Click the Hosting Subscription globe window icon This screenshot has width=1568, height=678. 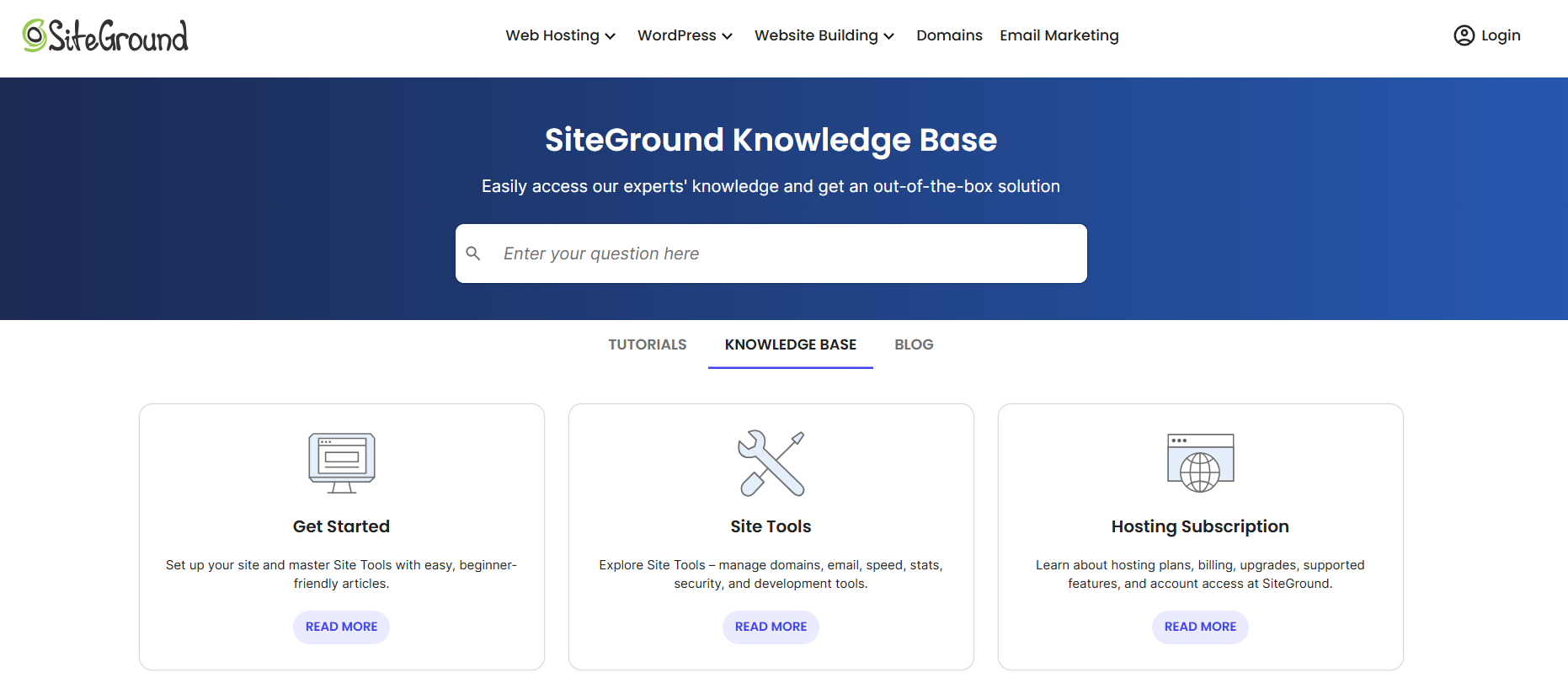click(x=1200, y=462)
